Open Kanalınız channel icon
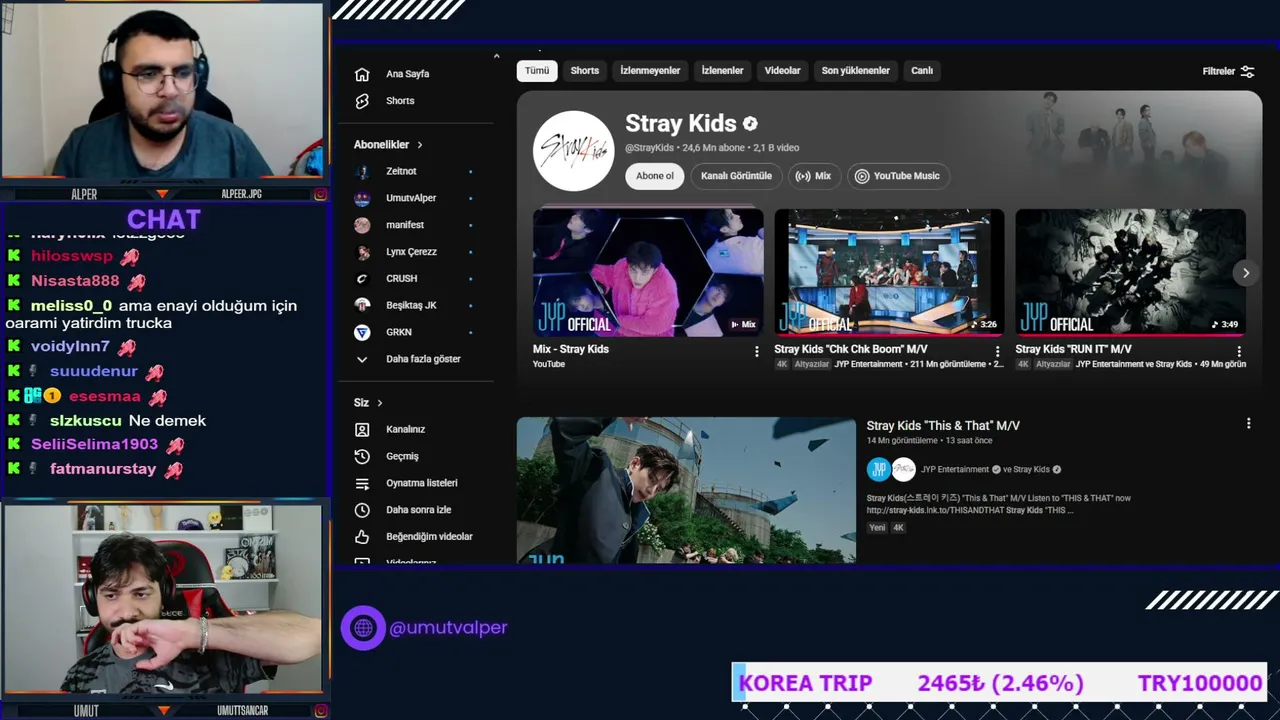Viewport: 1280px width, 720px height. [362, 429]
